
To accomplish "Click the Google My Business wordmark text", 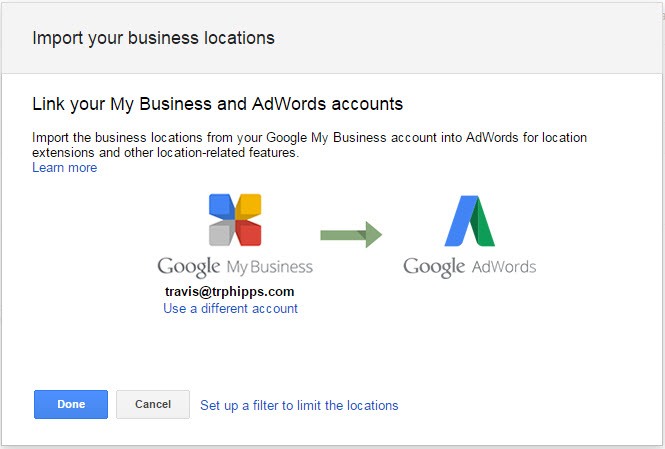I will 235,267.
